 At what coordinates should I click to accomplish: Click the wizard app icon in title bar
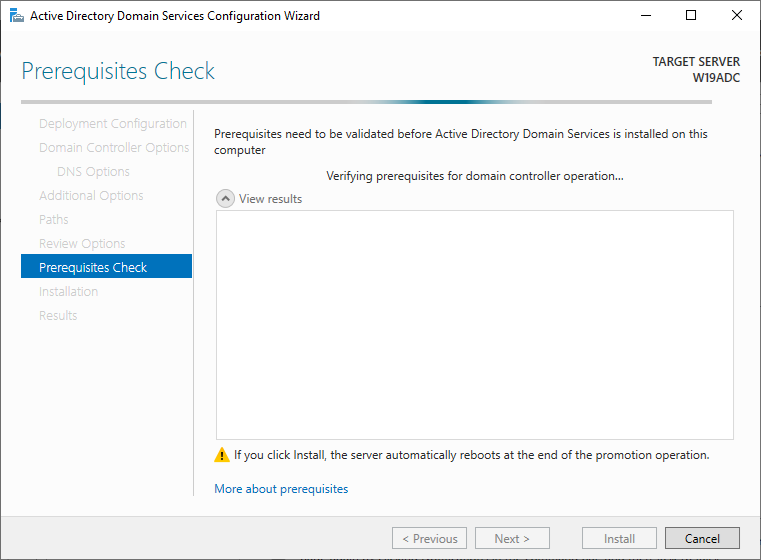pos(17,16)
